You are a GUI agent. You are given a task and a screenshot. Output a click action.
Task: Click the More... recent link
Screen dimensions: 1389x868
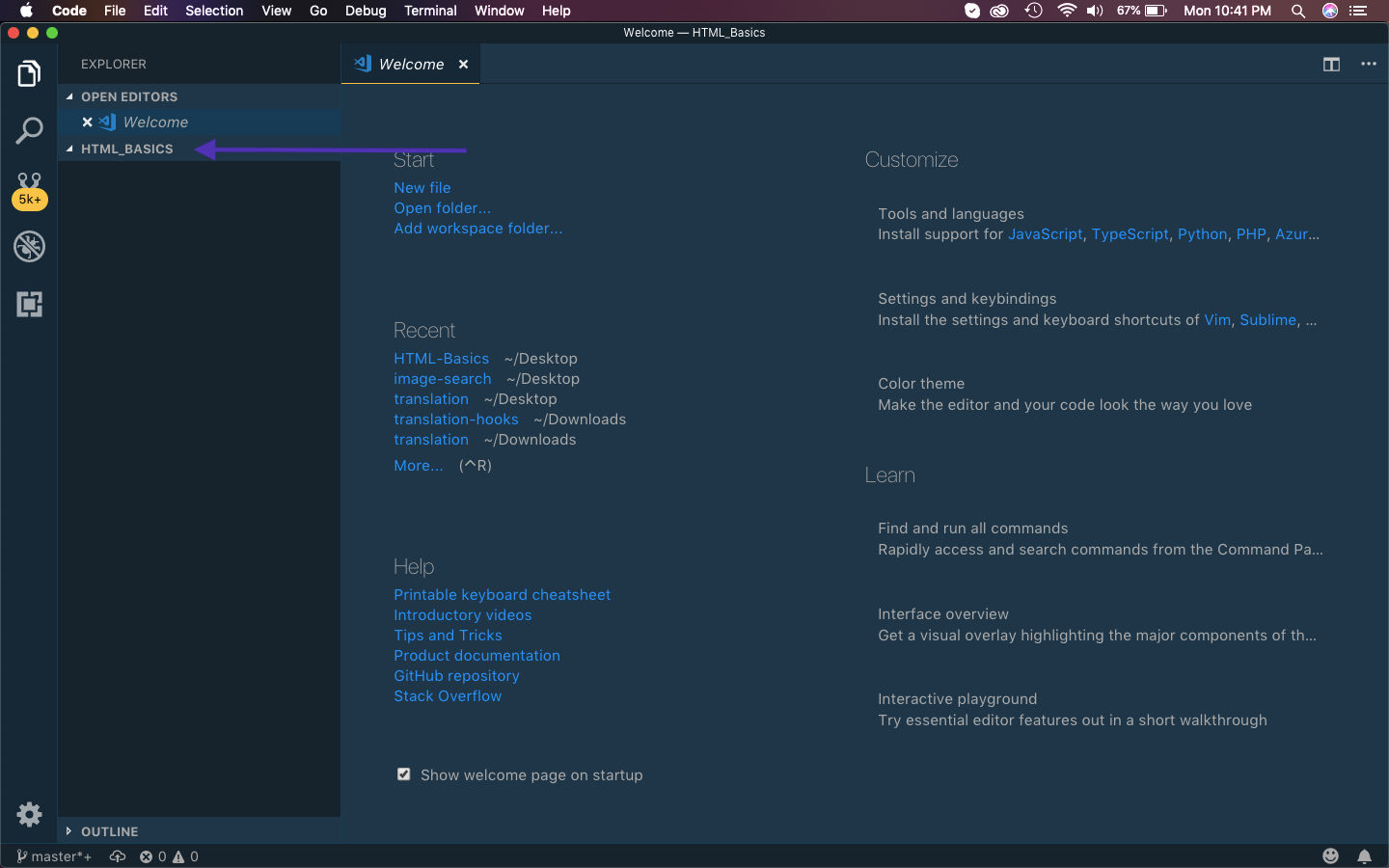click(x=419, y=466)
